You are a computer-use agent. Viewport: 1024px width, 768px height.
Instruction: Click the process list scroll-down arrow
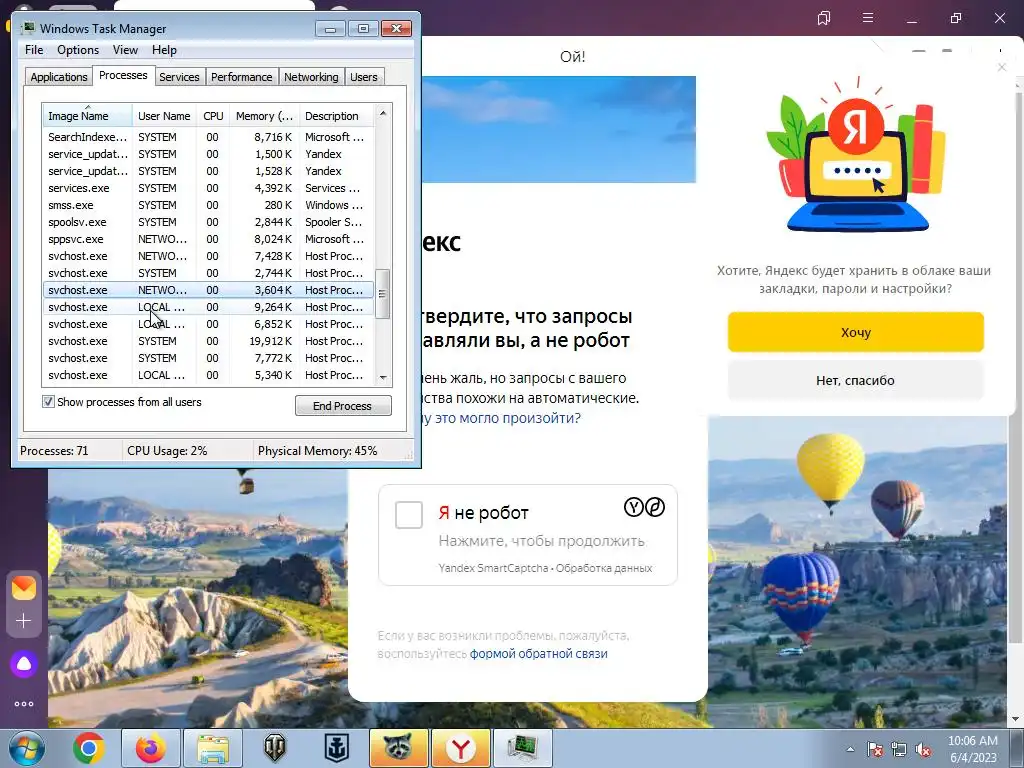pyautogui.click(x=383, y=377)
